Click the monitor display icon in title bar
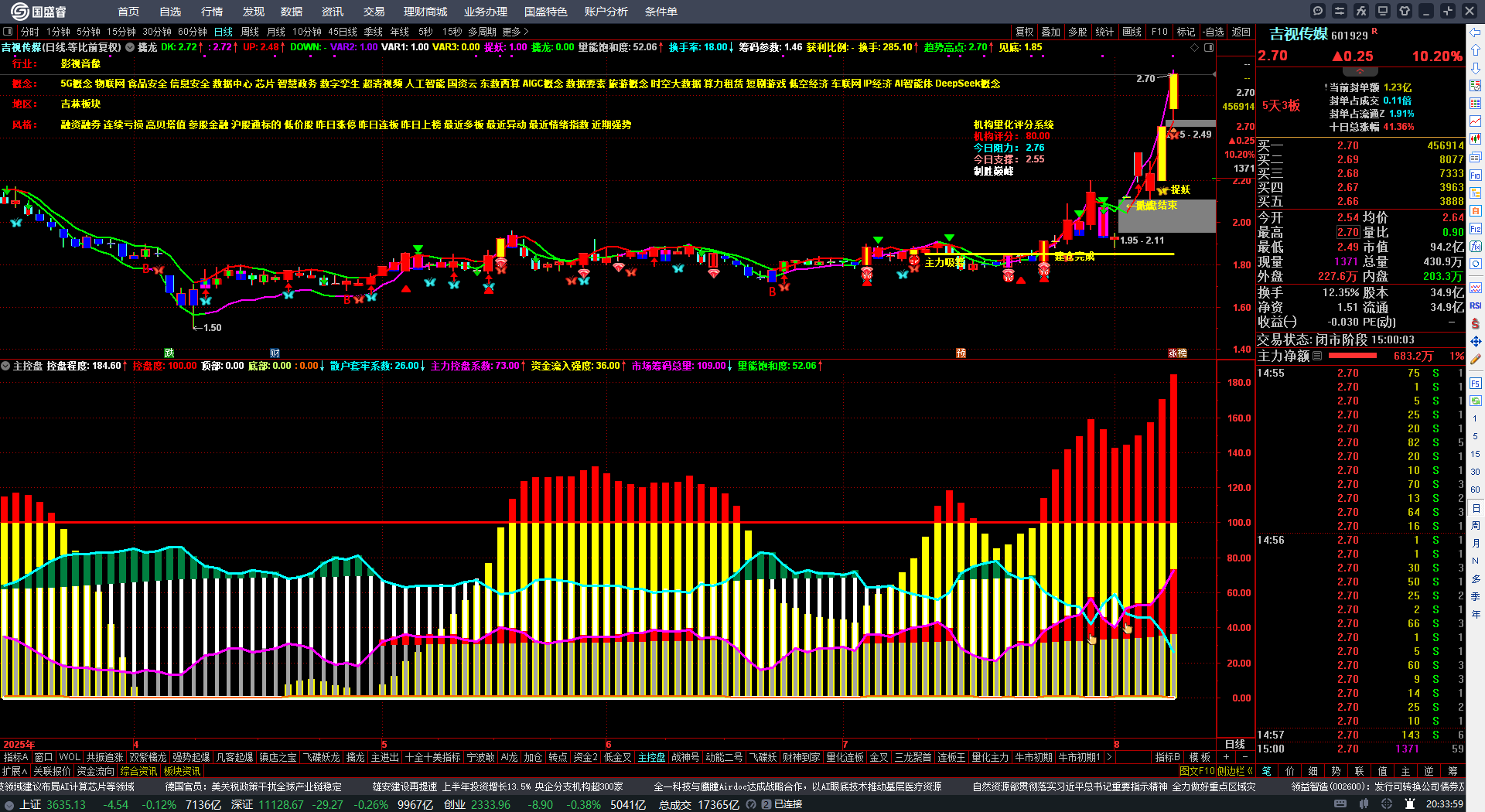 [1383, 11]
